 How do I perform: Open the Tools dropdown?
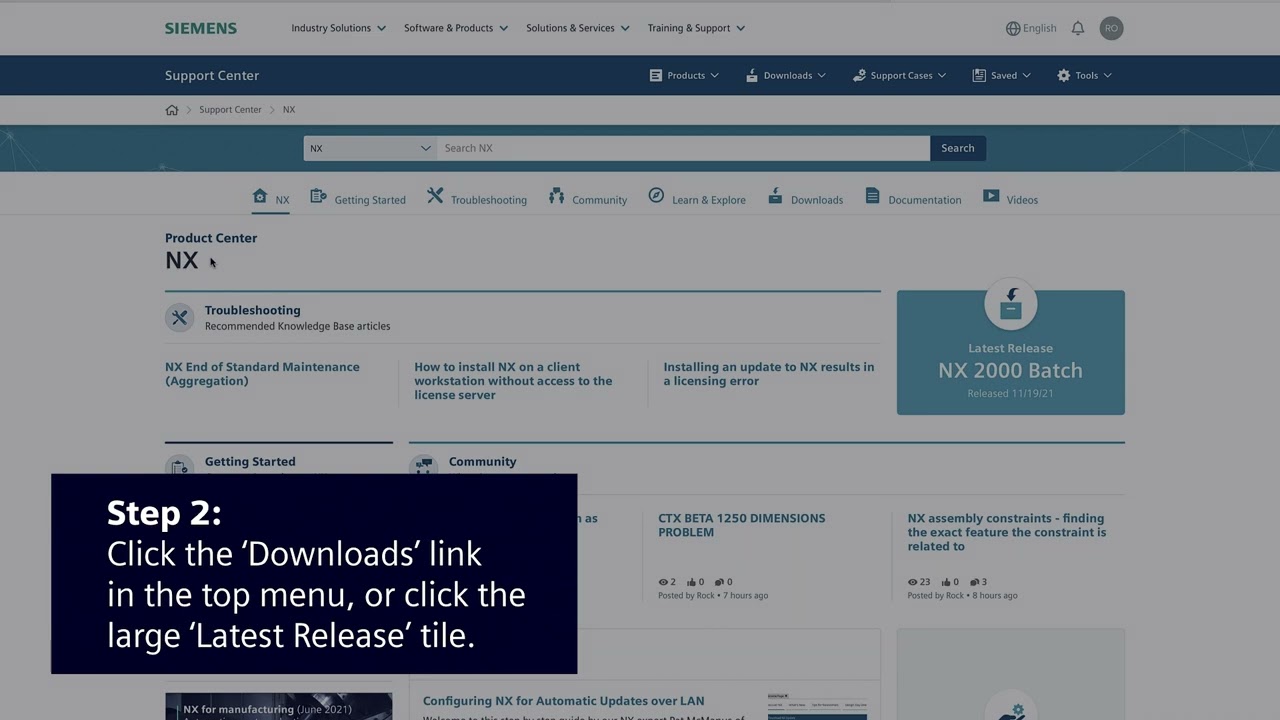pyautogui.click(x=1084, y=75)
